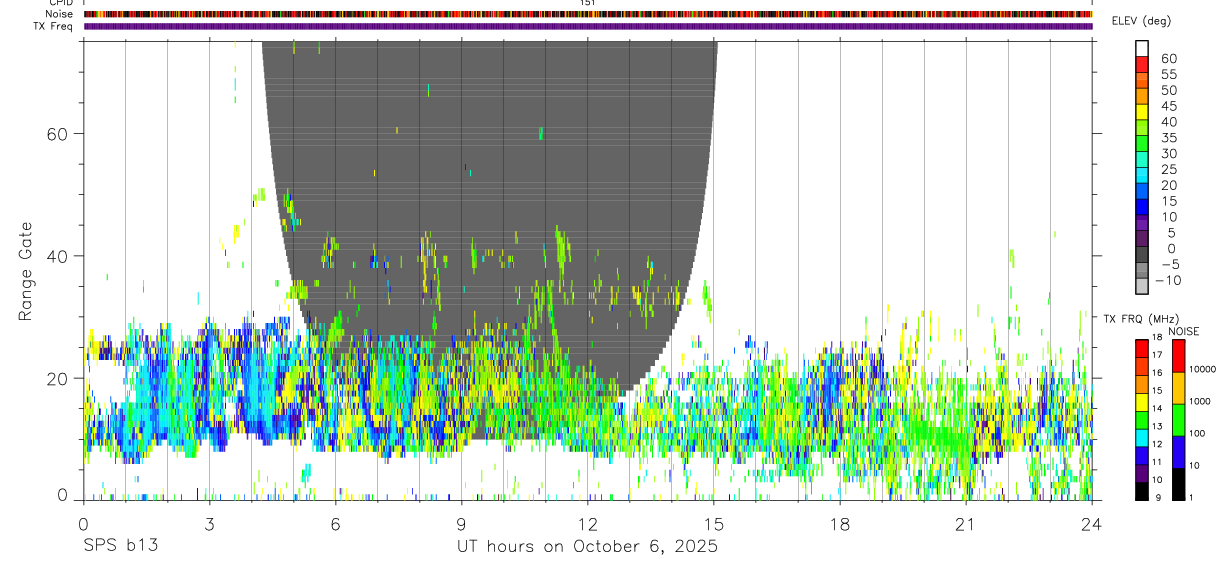Viewport: 1228px width, 567px height.
Task: Click the NOISE legend value 10000
Action: tap(1202, 370)
